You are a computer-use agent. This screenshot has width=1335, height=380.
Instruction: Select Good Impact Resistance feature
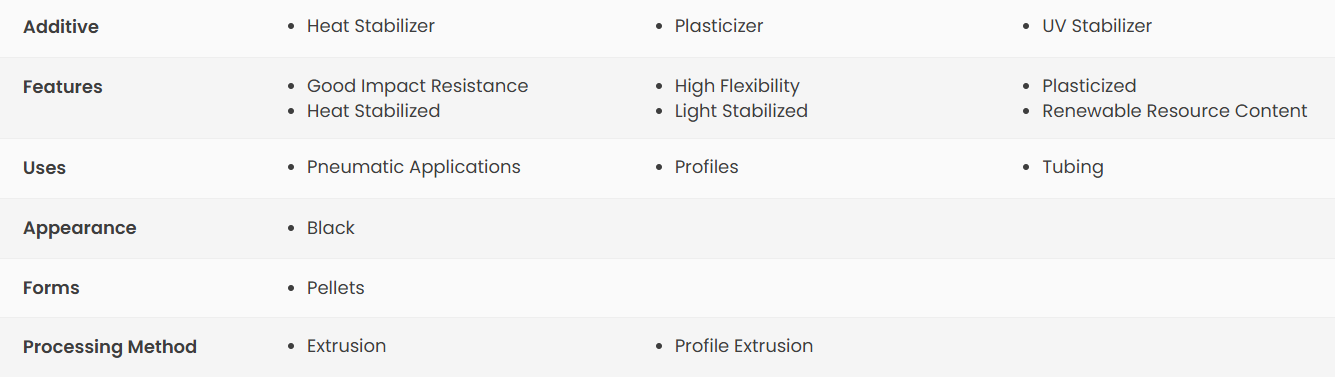(417, 86)
